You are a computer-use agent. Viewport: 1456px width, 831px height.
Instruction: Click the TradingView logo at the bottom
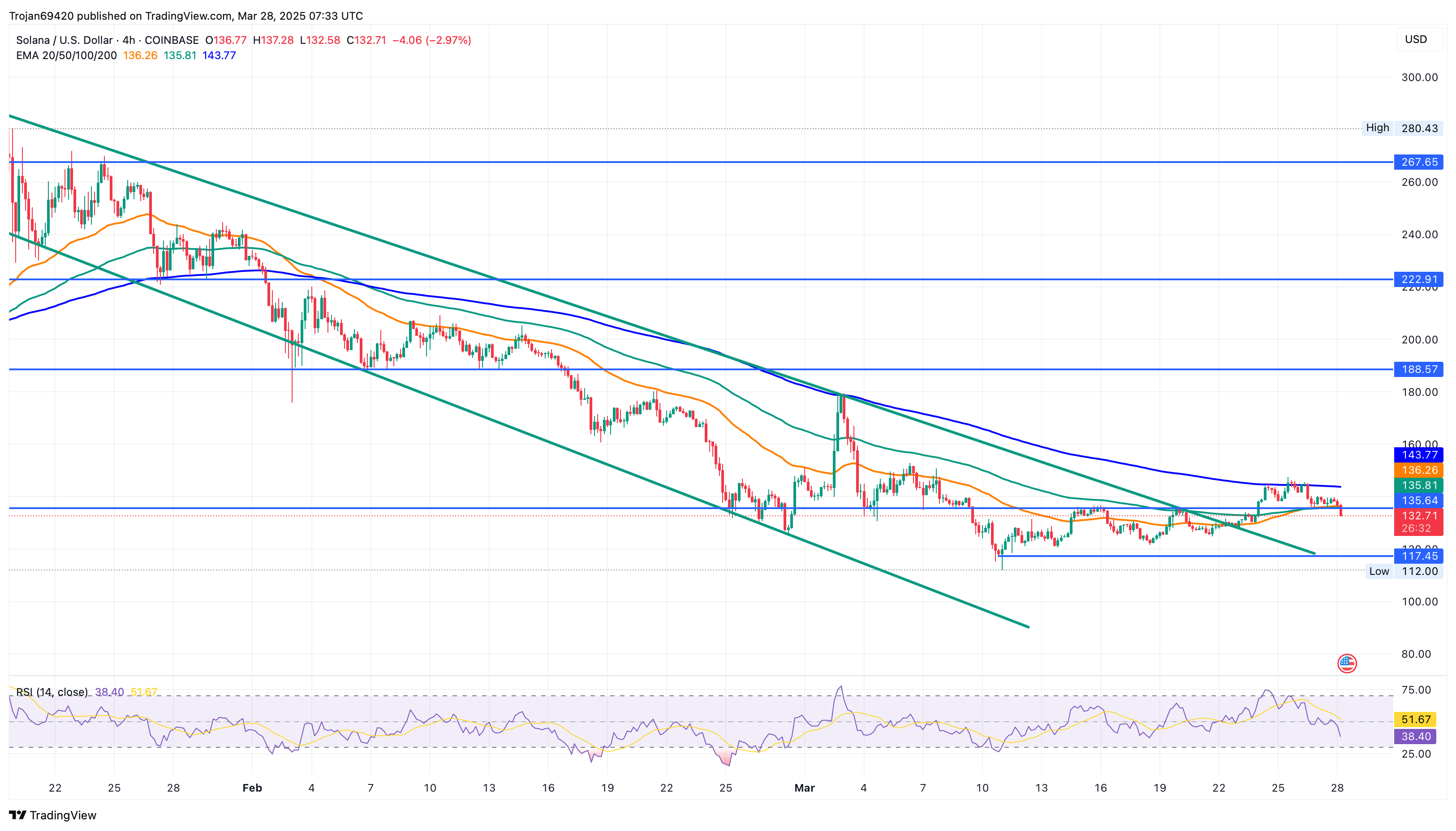click(x=52, y=815)
